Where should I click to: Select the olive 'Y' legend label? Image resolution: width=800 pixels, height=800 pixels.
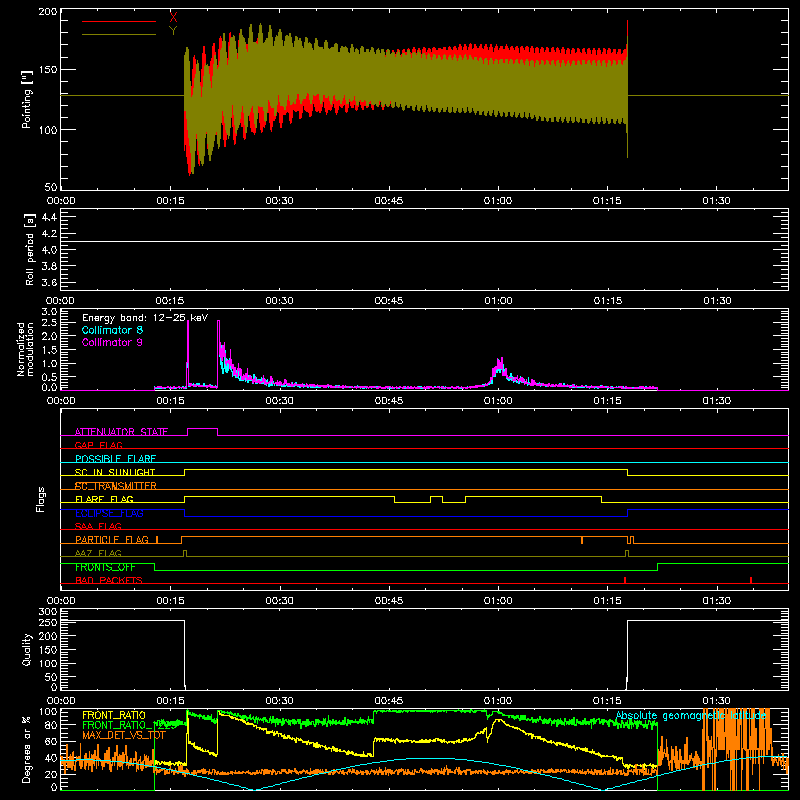point(173,31)
